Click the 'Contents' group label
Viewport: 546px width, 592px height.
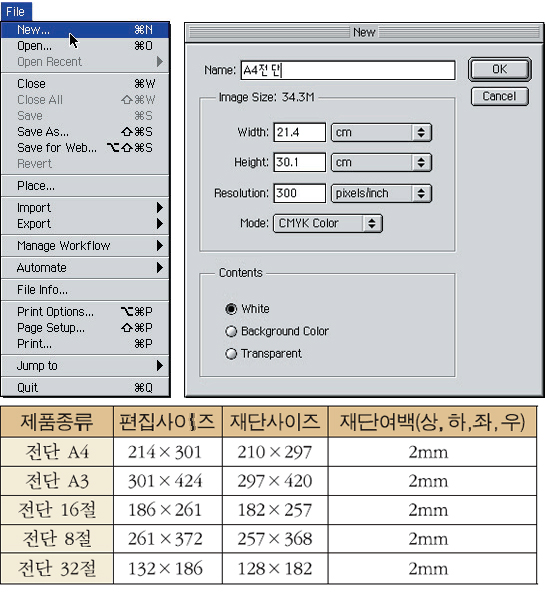tap(241, 273)
